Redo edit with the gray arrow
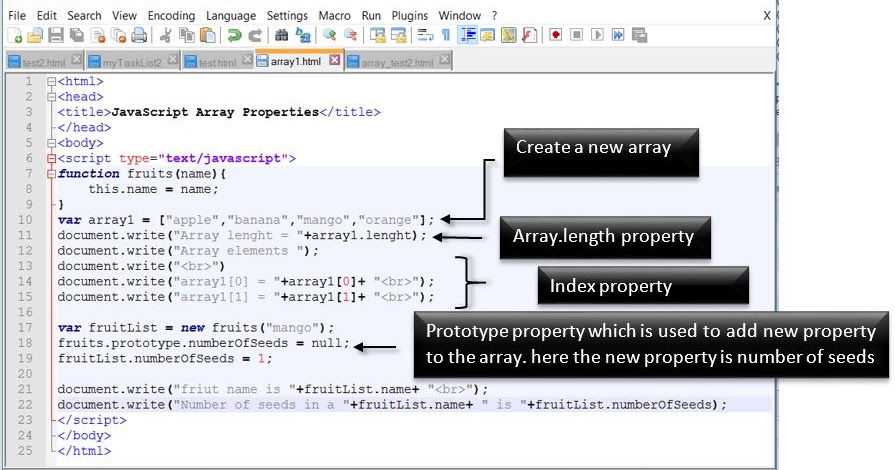The width and height of the screenshot is (895, 470). (255, 35)
